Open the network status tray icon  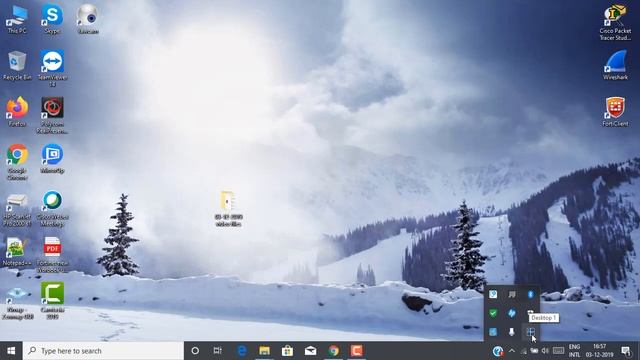[524, 351]
